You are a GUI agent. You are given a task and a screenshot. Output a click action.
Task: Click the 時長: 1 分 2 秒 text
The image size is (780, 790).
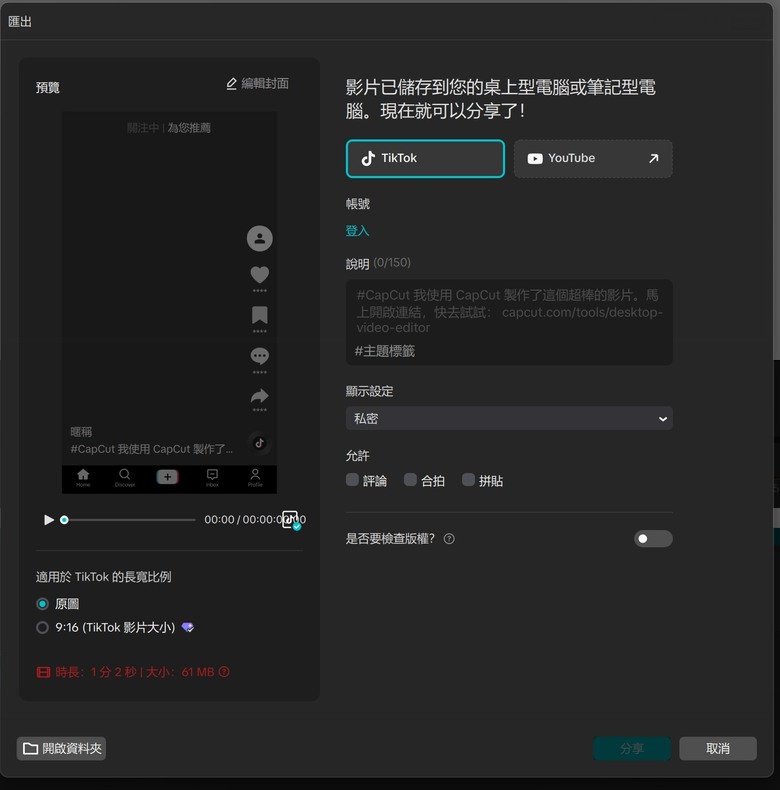point(96,672)
